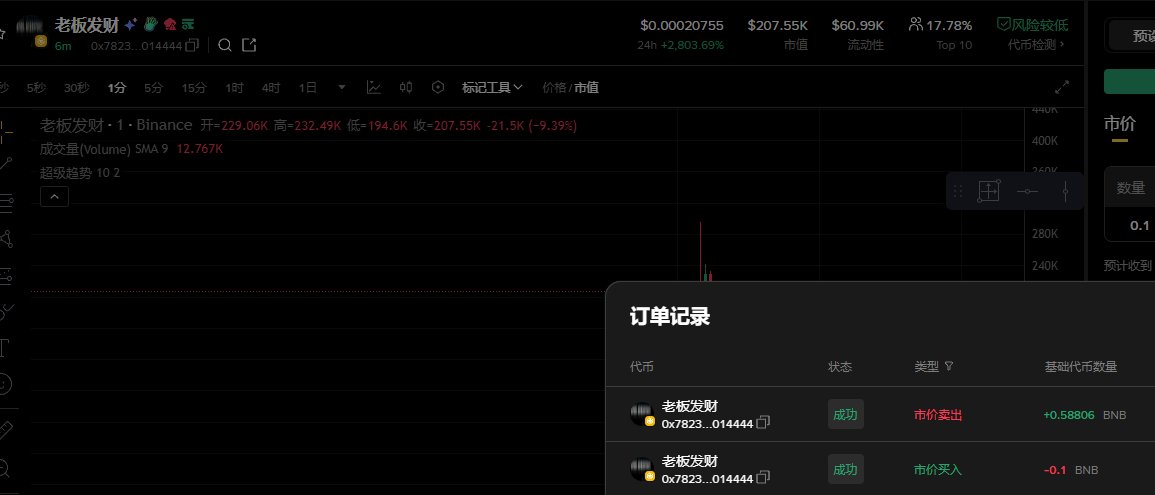
Task: Click the green lines badge after token name
Action: coord(189,24)
